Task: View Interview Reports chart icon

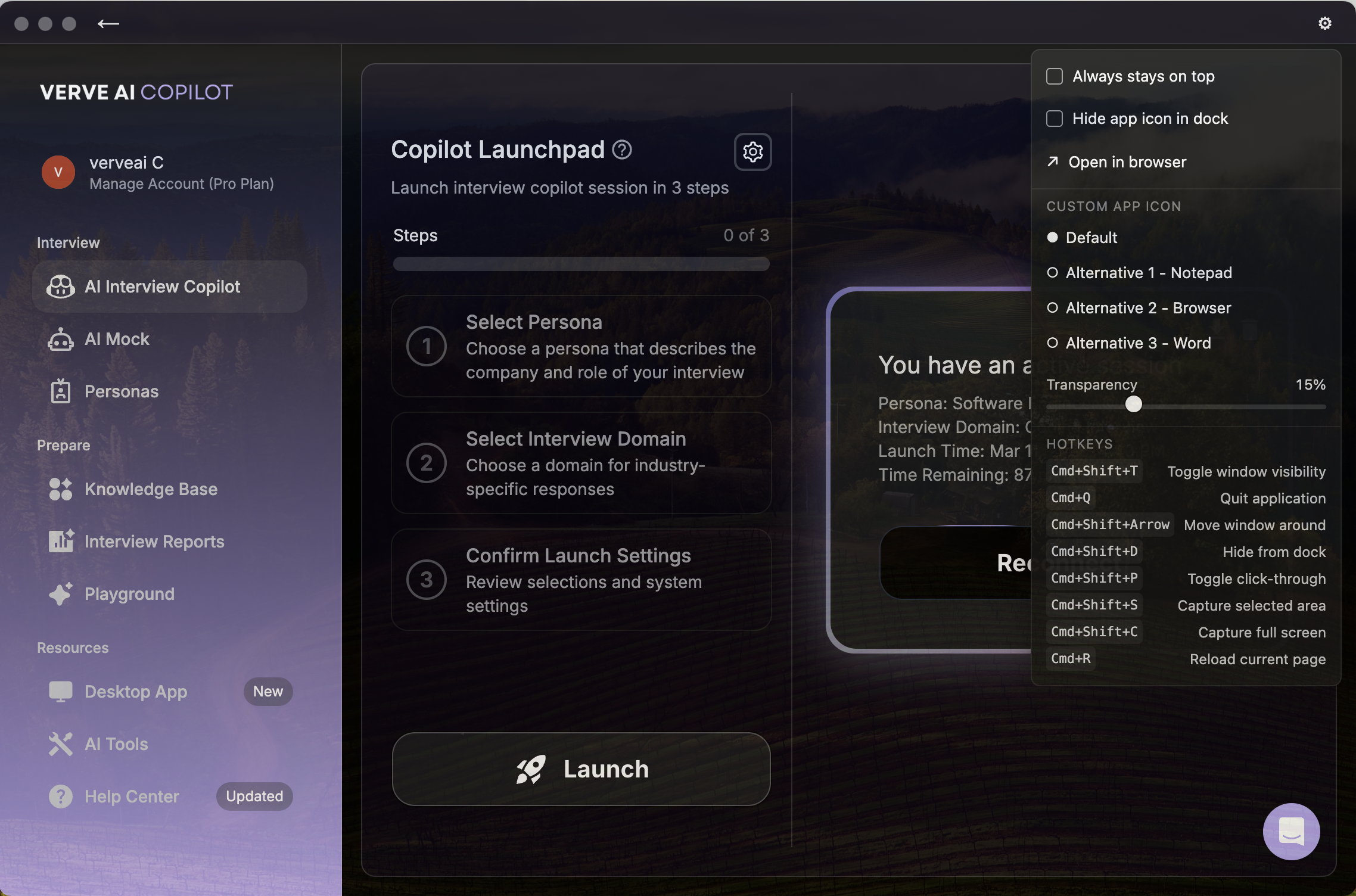Action: [60, 541]
